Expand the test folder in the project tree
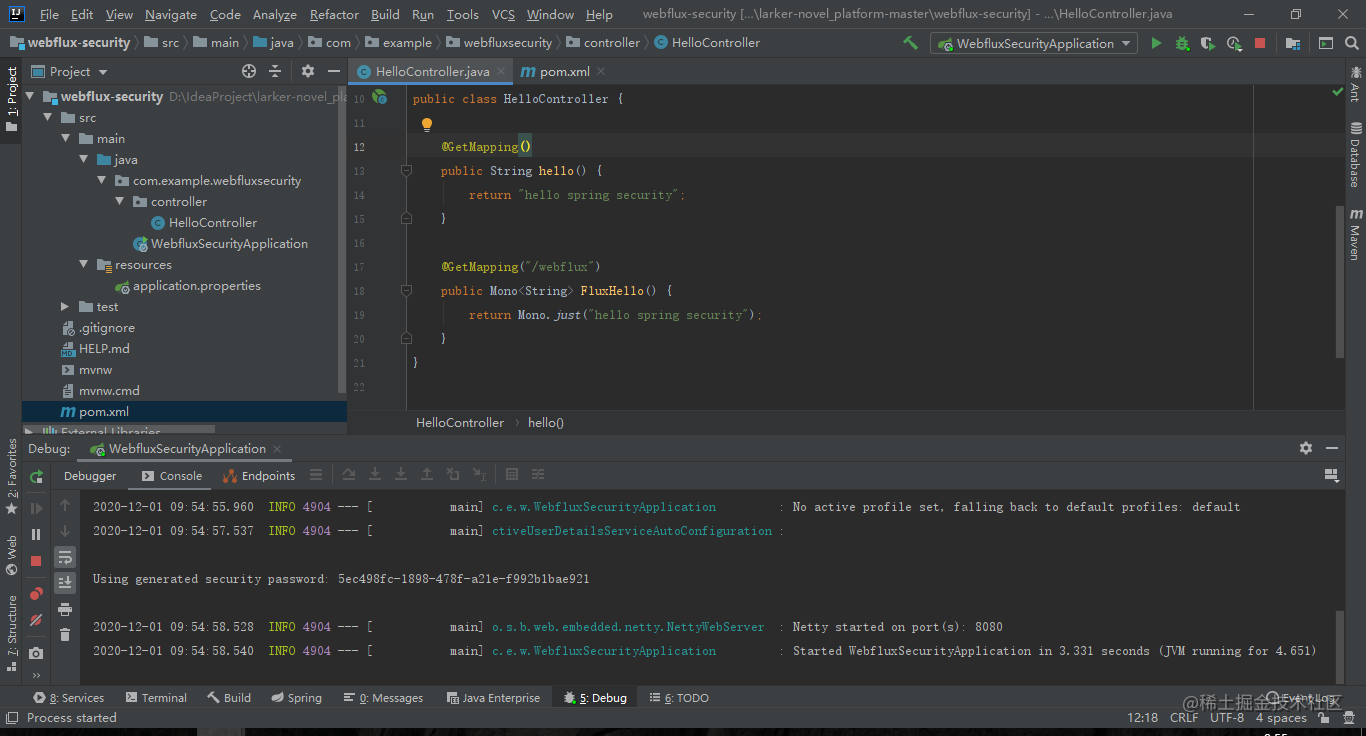The width and height of the screenshot is (1366, 736). [x=65, y=307]
